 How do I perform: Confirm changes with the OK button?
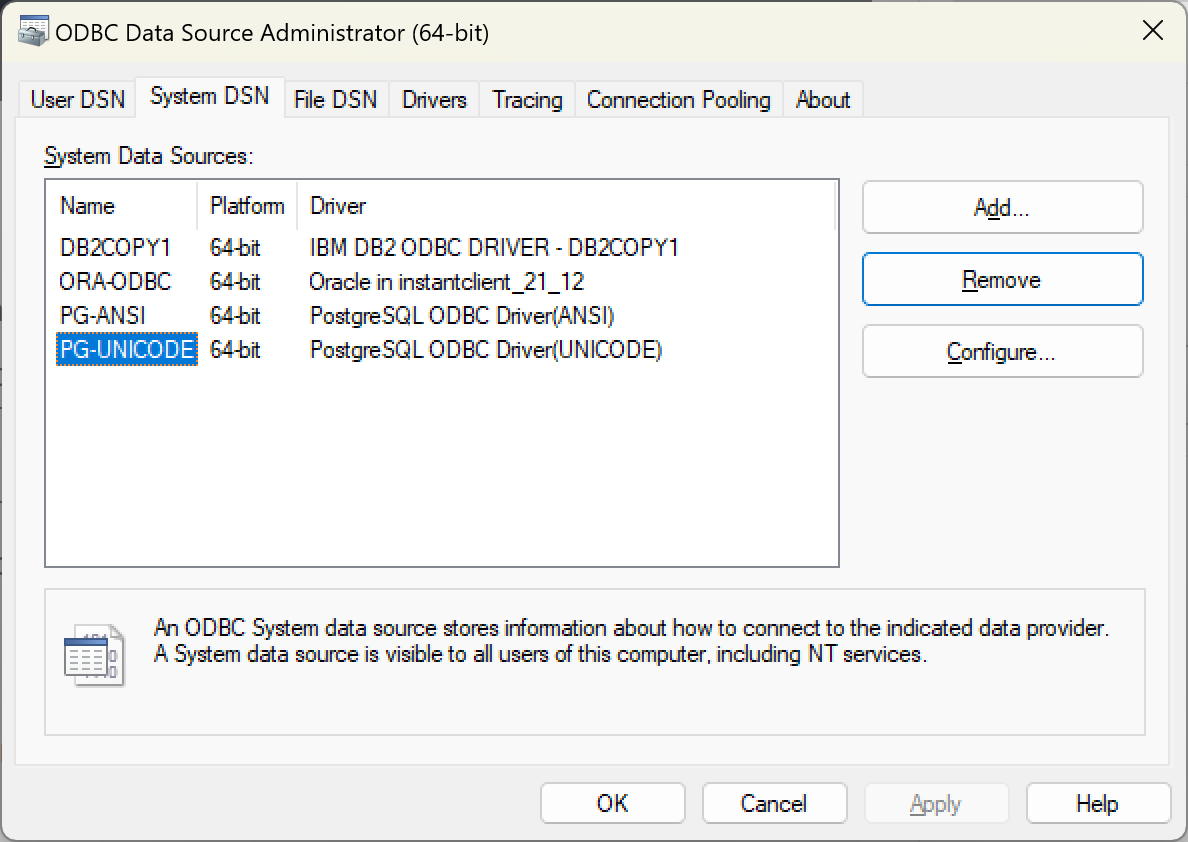[x=612, y=803]
